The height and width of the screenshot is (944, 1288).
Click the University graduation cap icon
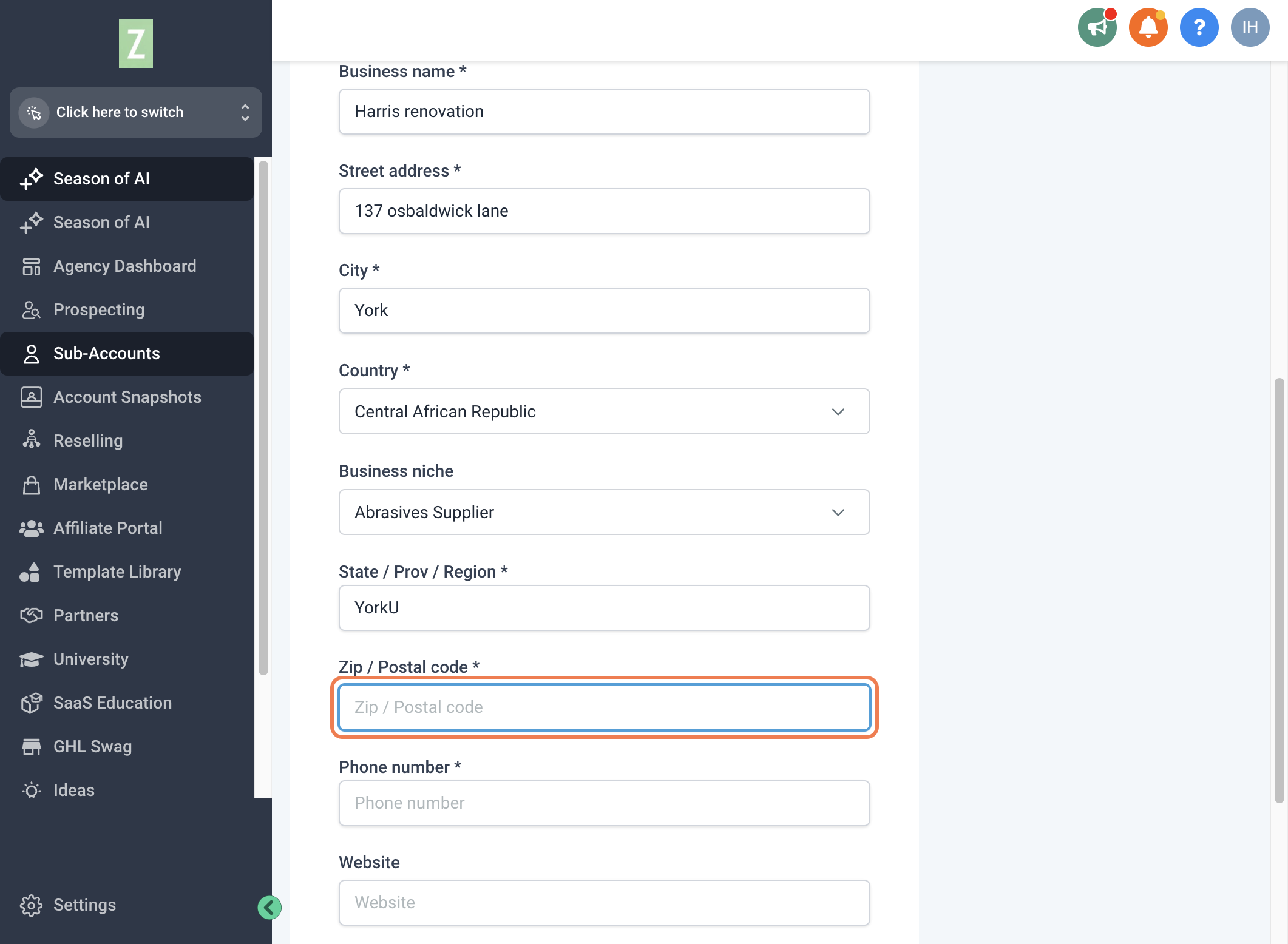point(31,659)
